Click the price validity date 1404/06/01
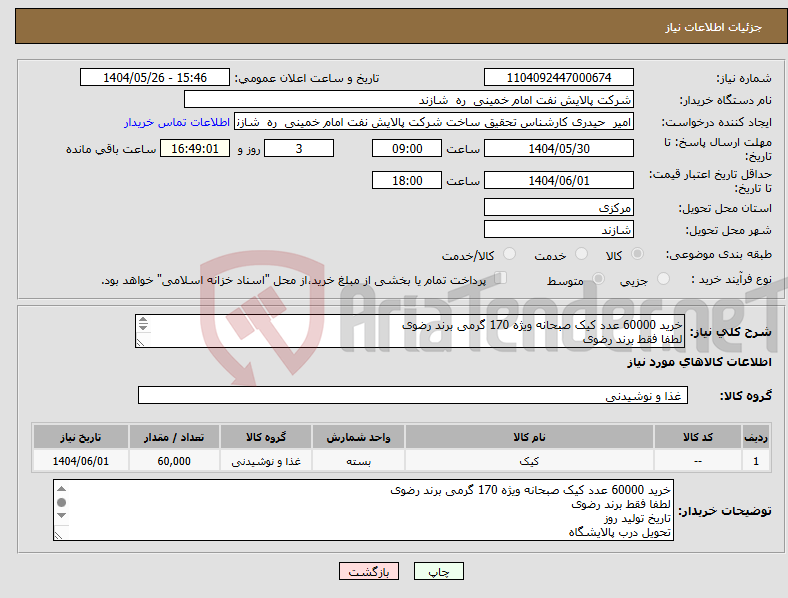Screen dimensions: 788x598 558,180
